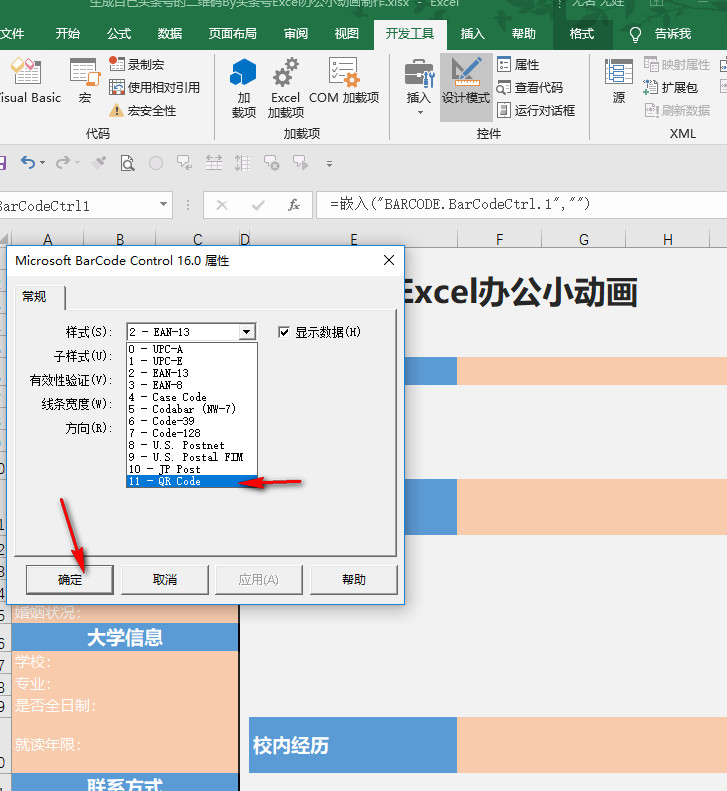
Task: Toggle the 显示数据(H) checkbox
Action: (x=284, y=332)
